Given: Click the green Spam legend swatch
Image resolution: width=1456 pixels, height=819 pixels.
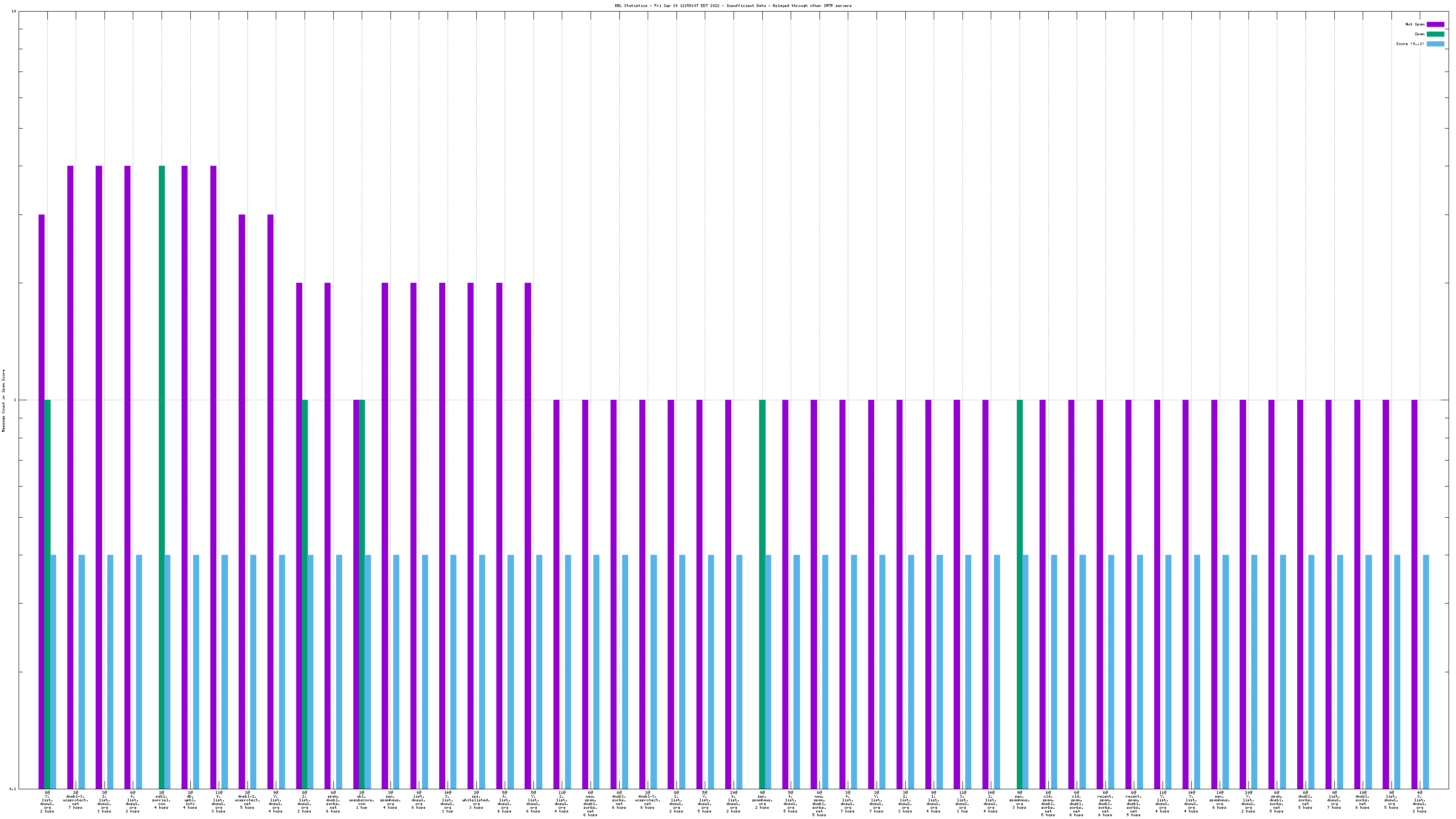Looking at the screenshot, I should (1435, 34).
